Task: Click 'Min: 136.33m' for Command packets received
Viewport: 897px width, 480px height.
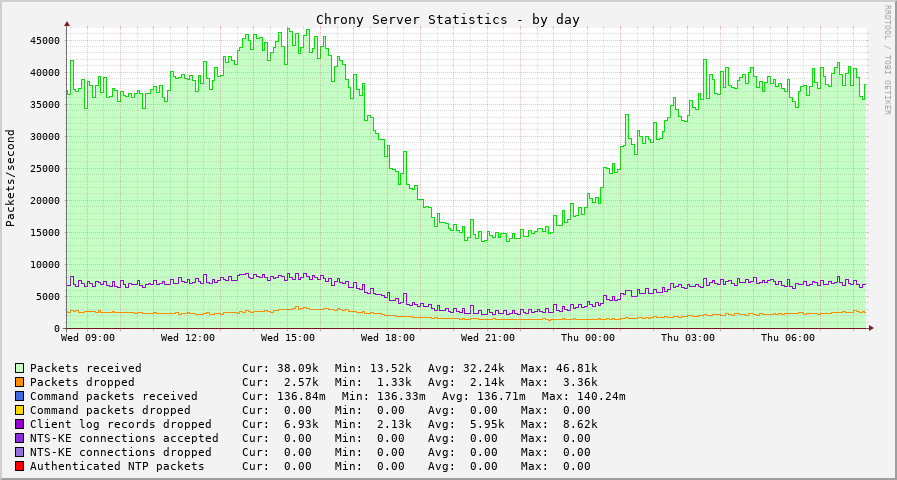Action: coord(383,396)
